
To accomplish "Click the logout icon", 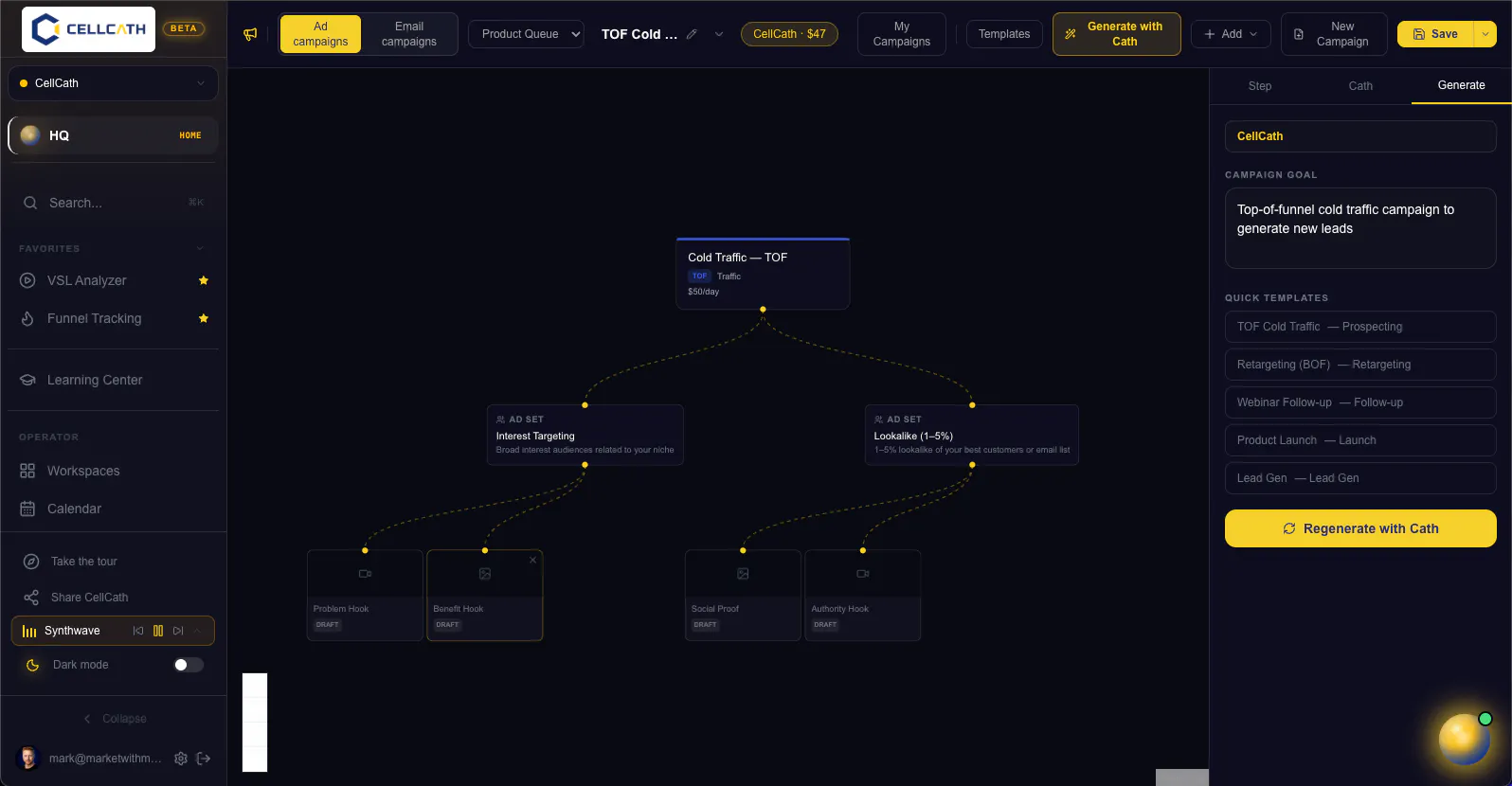I will pos(203,759).
